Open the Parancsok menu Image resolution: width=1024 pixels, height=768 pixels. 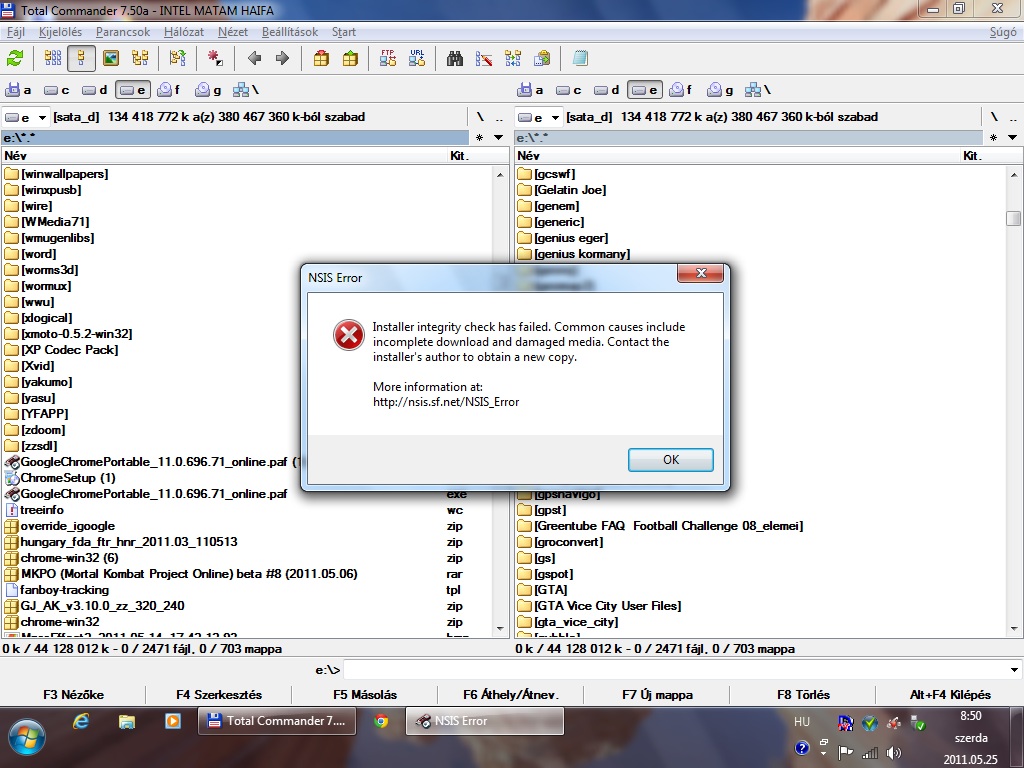(x=123, y=32)
